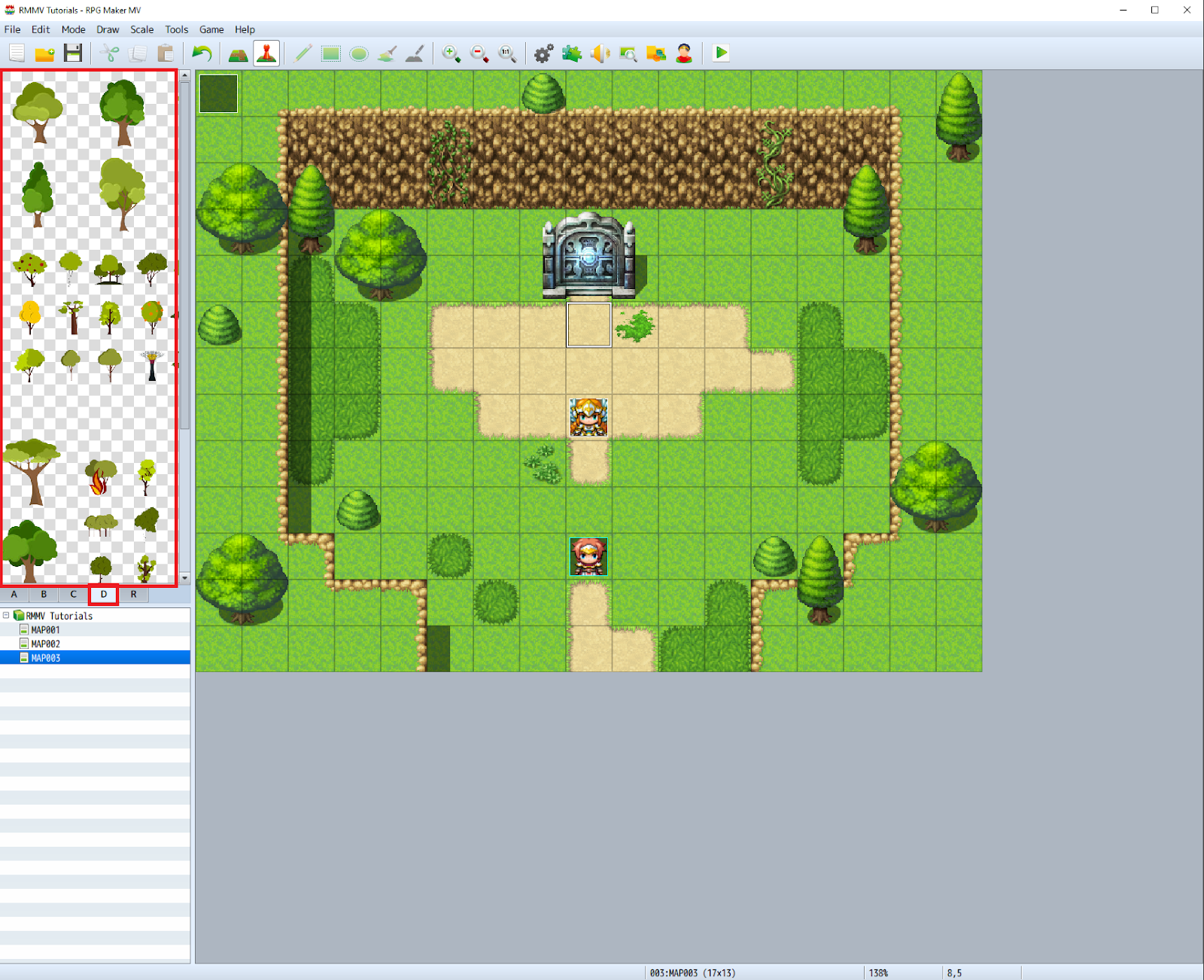Pick the yellow autumn tree tile
1204x980 pixels.
tap(30, 317)
